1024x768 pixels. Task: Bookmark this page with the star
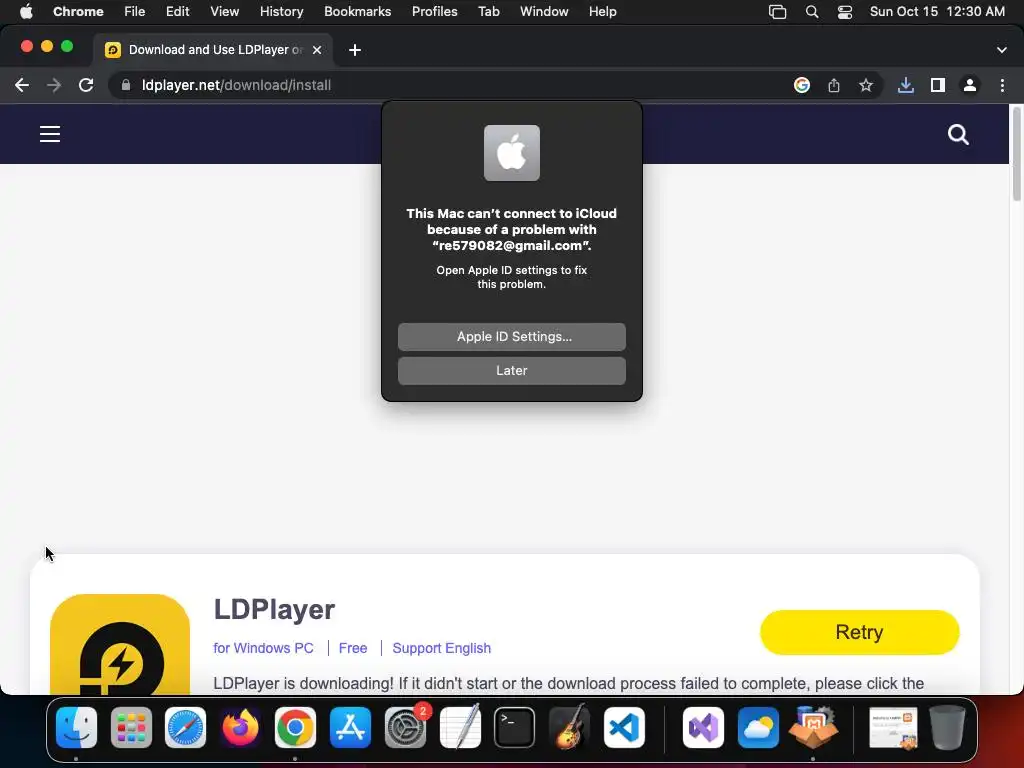click(866, 85)
